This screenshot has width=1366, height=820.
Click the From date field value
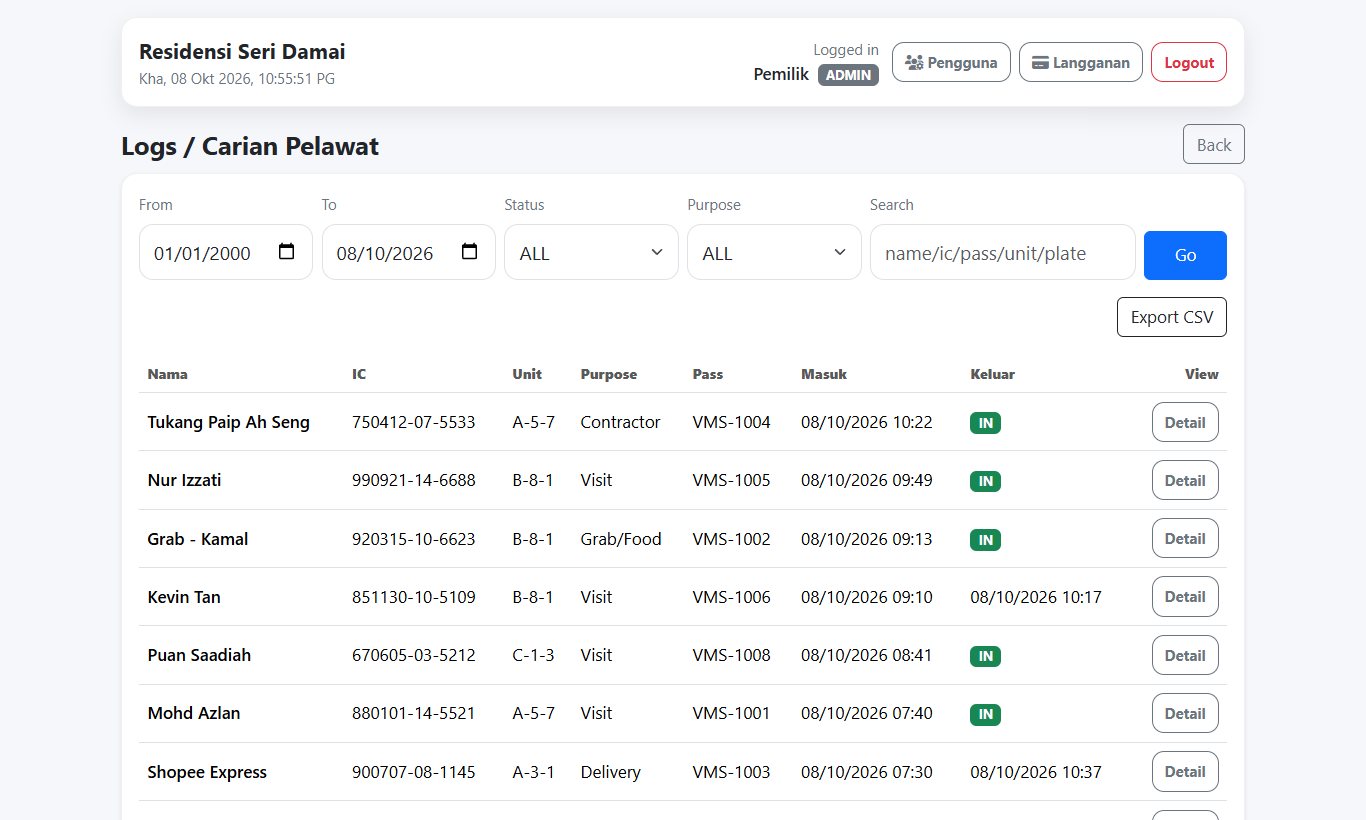pyautogui.click(x=202, y=253)
